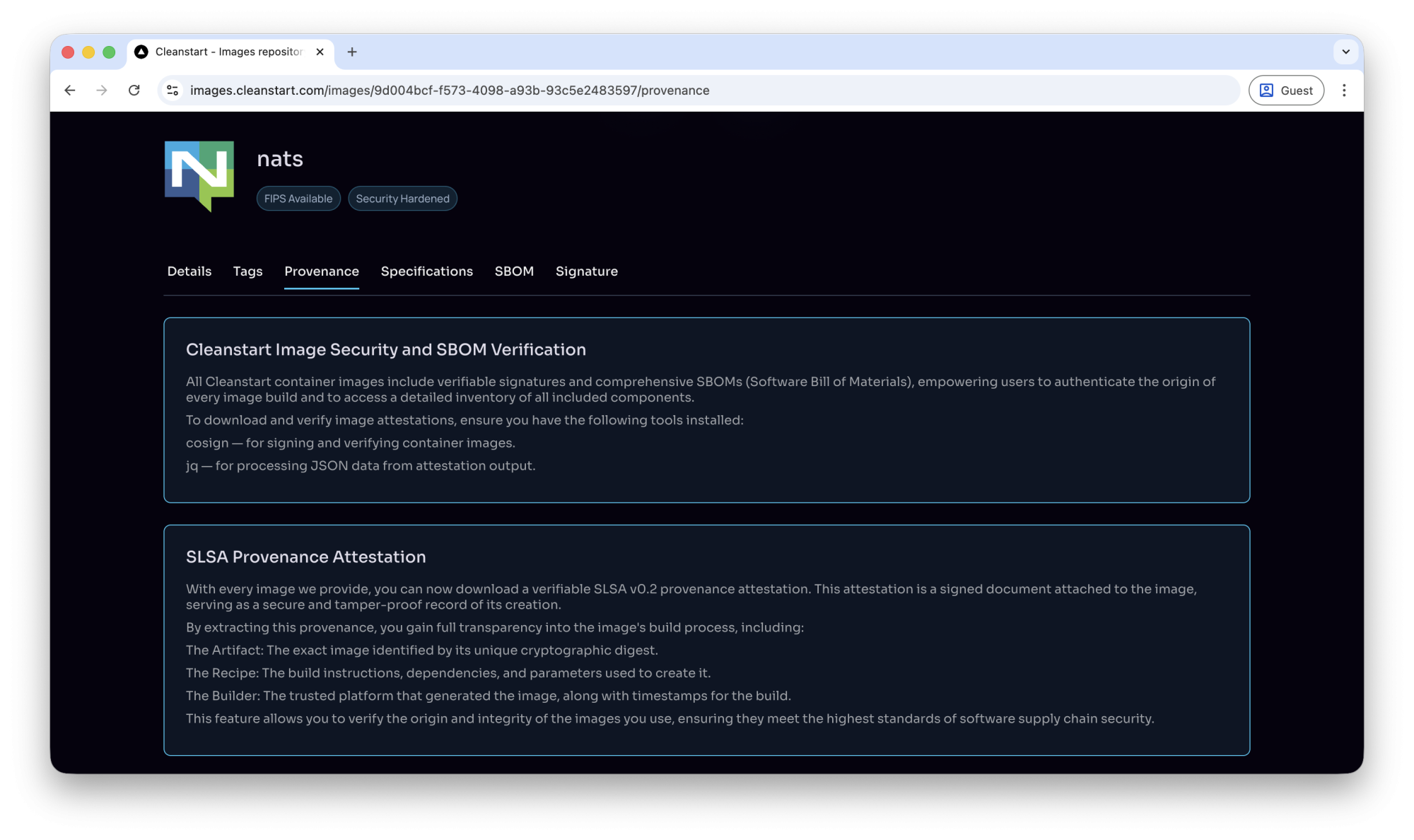Expand the tab search dropdown

coord(1345,52)
